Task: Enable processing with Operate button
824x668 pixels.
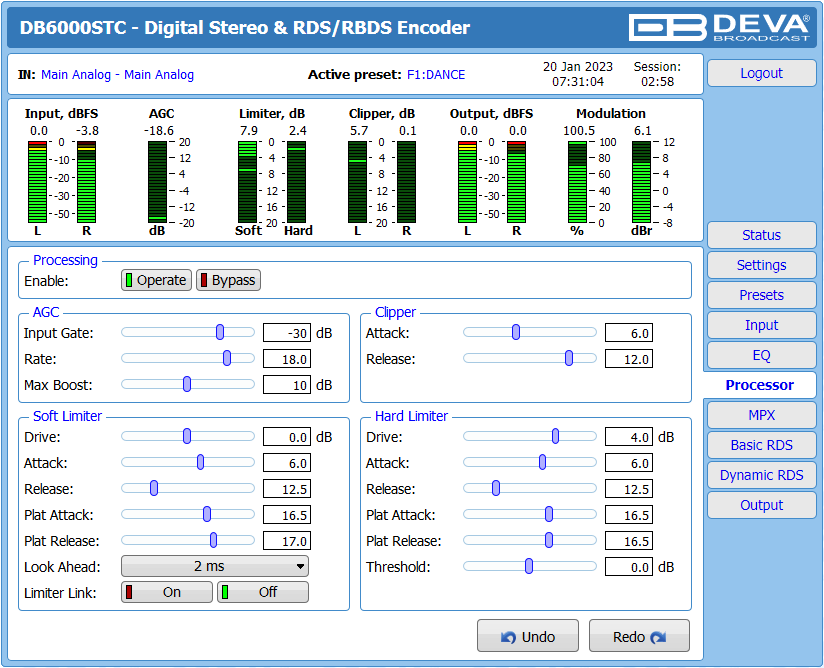Action: (156, 280)
